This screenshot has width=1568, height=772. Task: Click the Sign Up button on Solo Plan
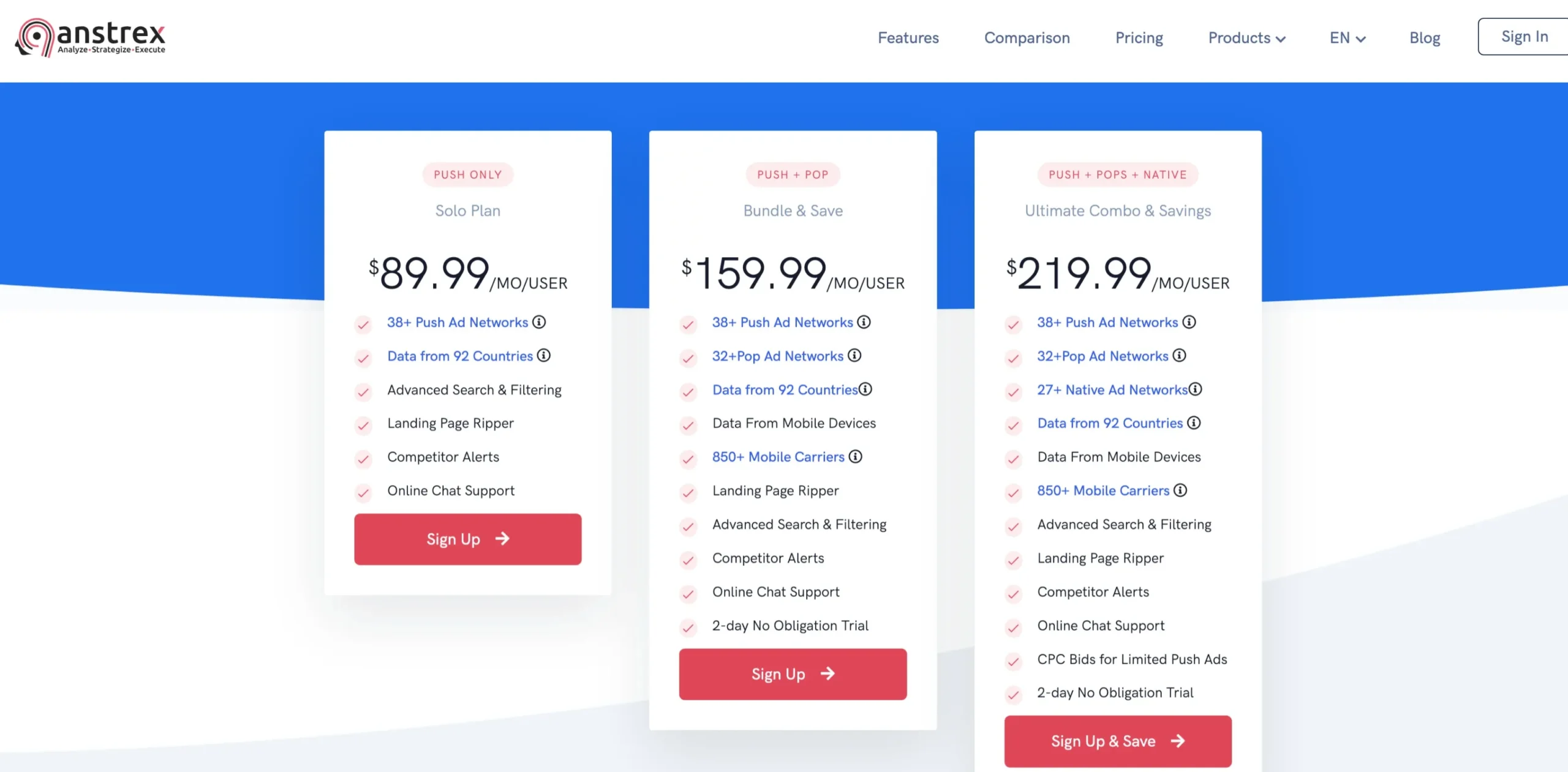click(x=467, y=539)
